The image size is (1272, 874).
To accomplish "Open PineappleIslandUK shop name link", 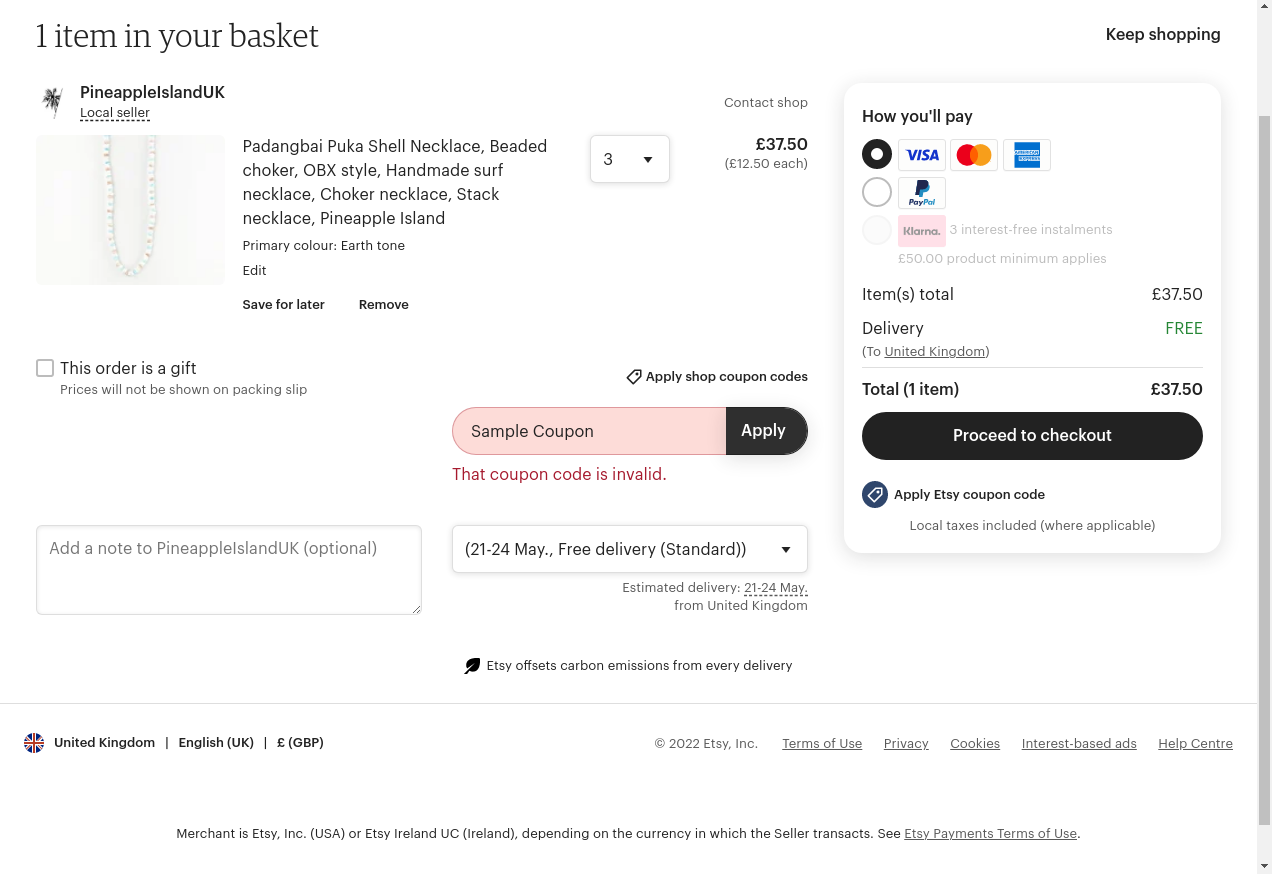I will [x=152, y=92].
